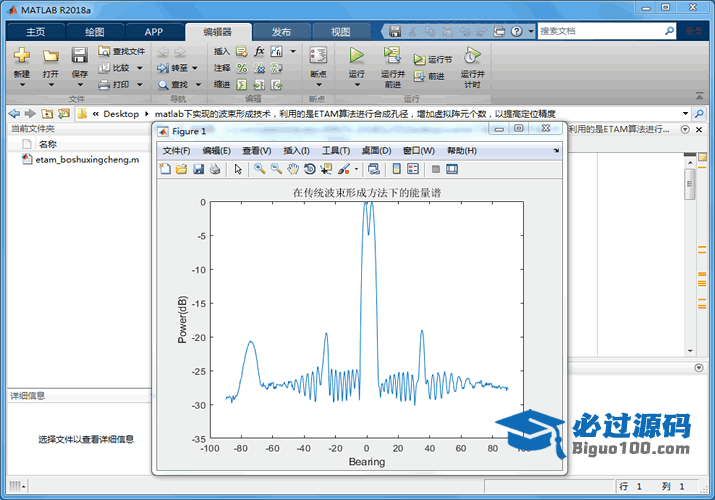Image resolution: width=715 pixels, height=500 pixels.
Task: Save the script with the Save icon
Action: pos(79,56)
